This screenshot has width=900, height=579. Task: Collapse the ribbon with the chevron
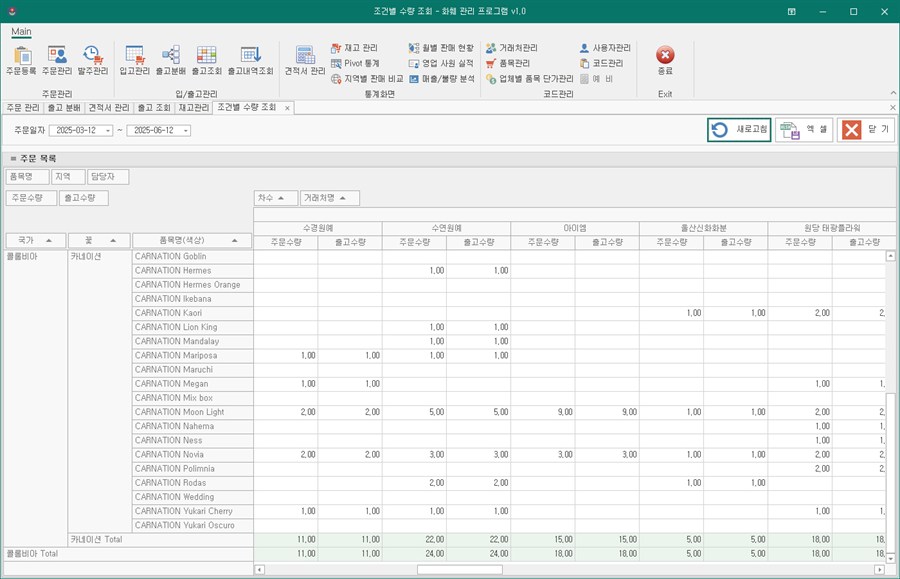[893, 93]
